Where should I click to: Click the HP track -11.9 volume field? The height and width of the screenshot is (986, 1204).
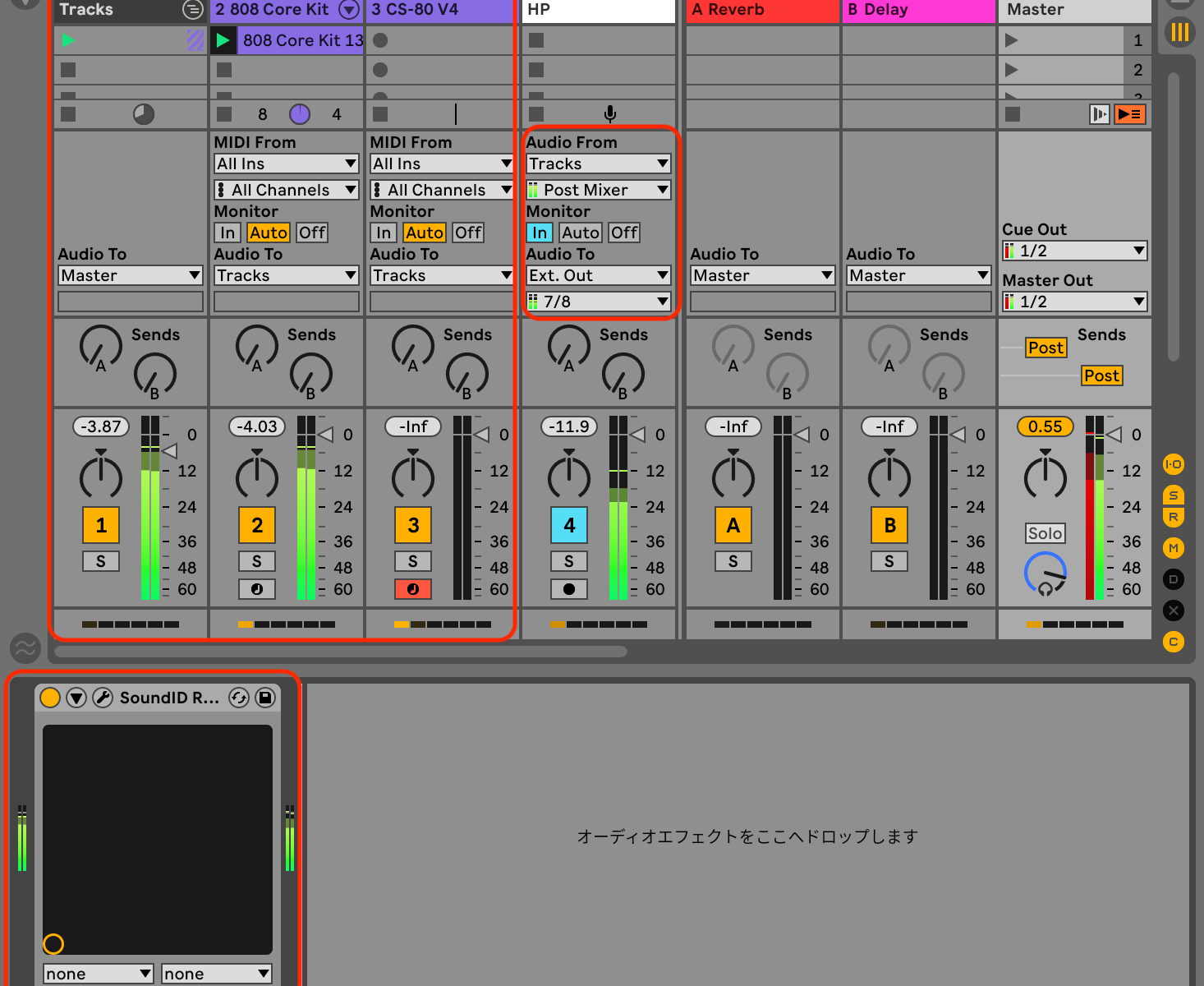(x=568, y=426)
